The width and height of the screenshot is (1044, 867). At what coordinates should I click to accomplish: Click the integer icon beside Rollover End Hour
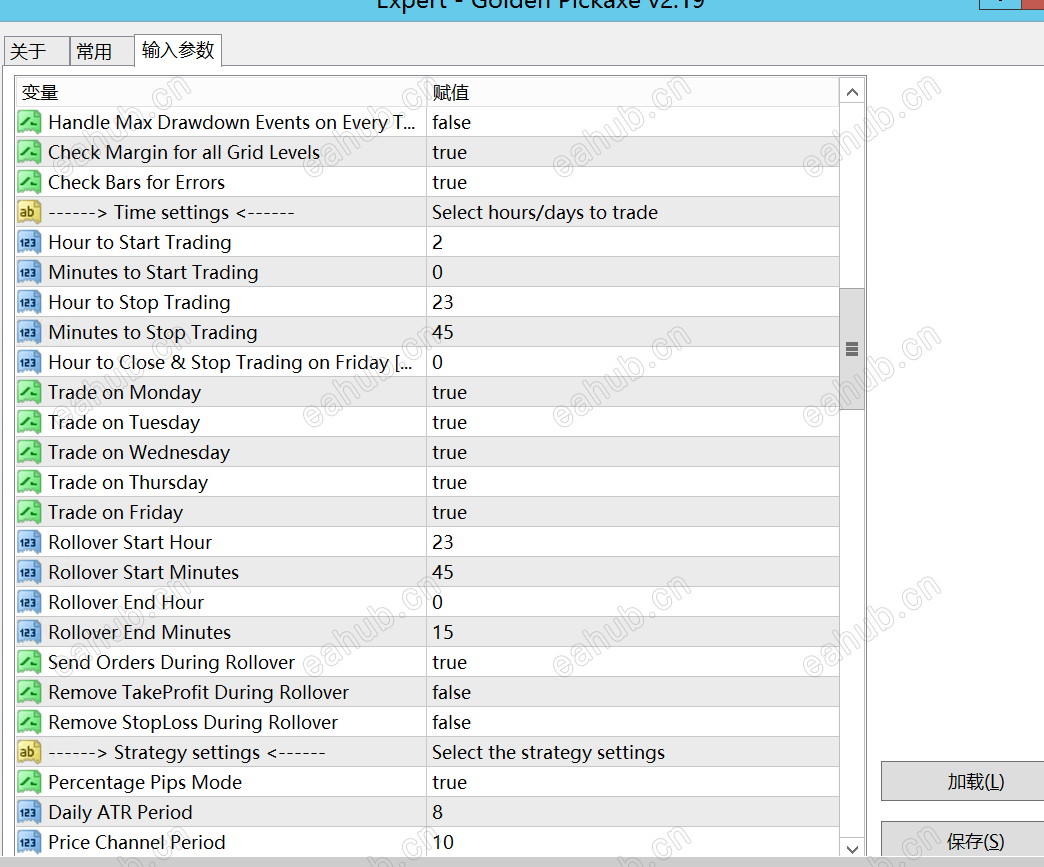click(x=29, y=602)
